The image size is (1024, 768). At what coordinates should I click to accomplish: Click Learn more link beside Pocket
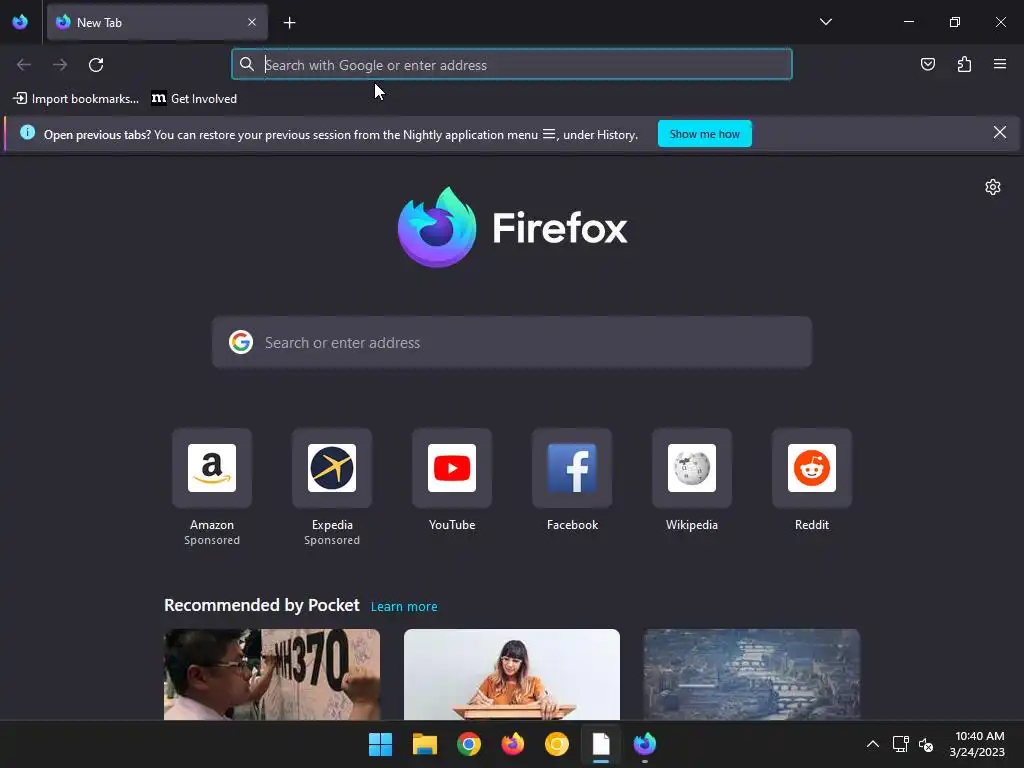click(404, 607)
